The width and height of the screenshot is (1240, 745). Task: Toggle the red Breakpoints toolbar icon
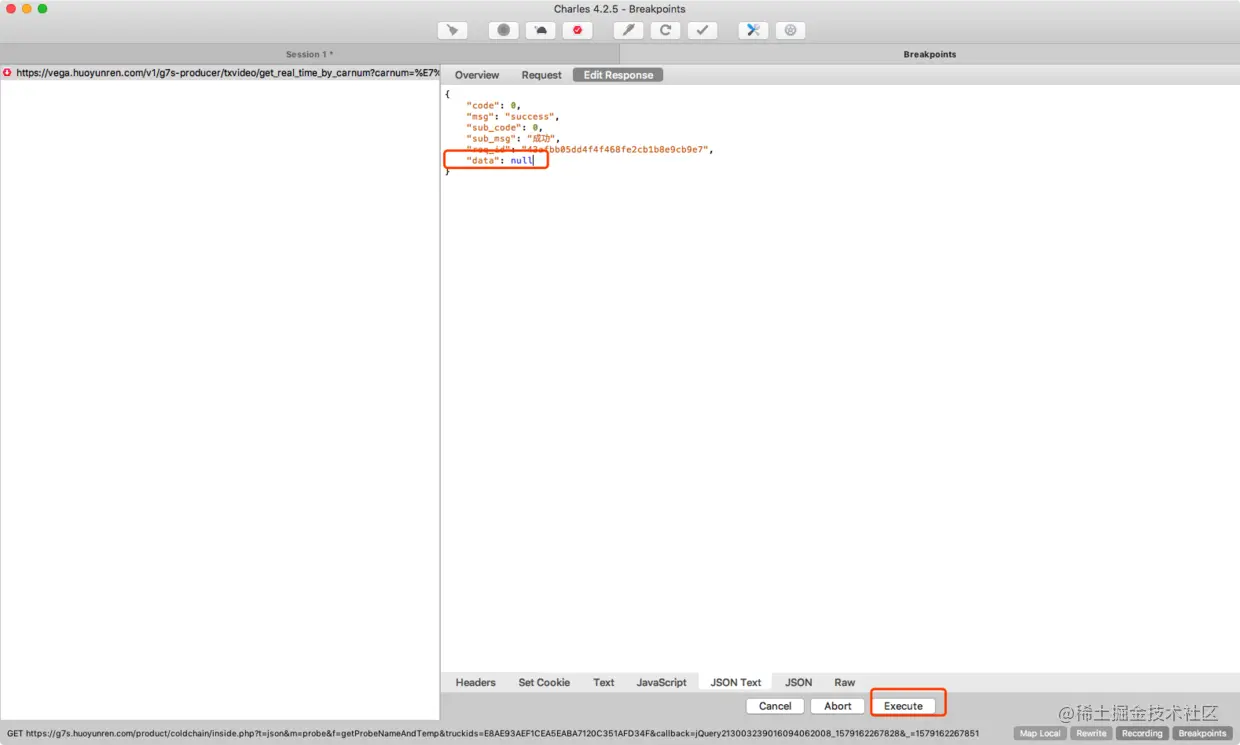click(577, 30)
